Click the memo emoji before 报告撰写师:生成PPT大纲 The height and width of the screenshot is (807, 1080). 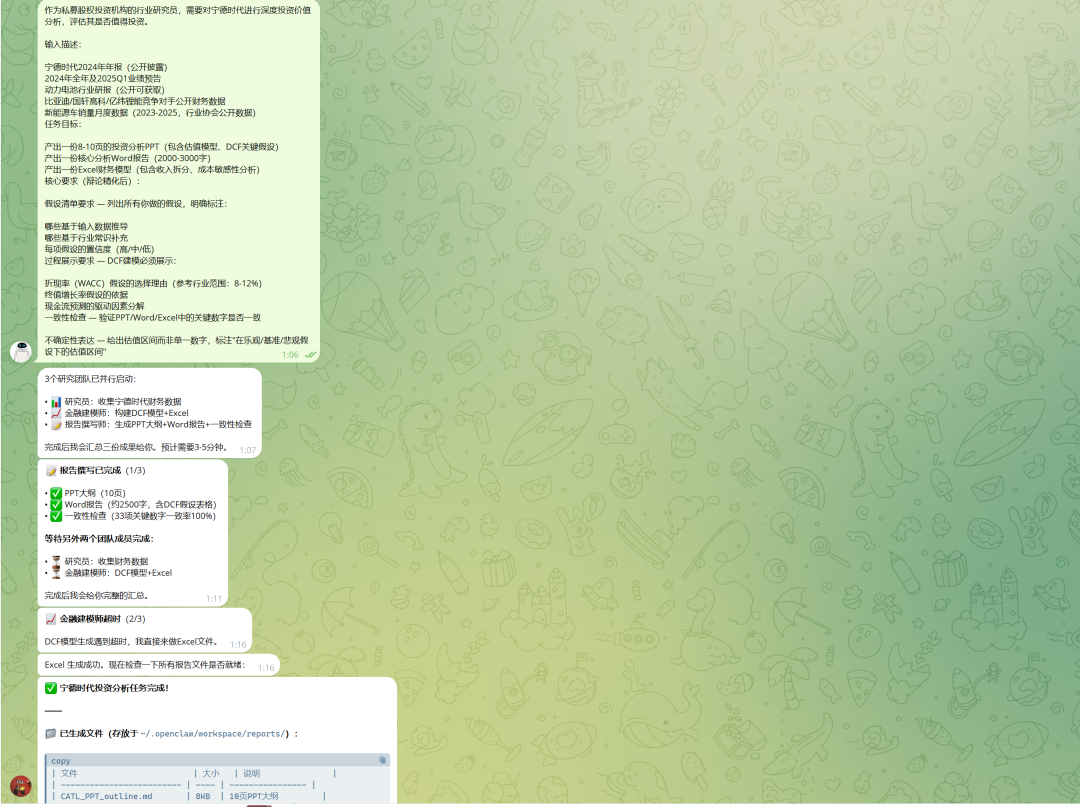[x=56, y=425]
